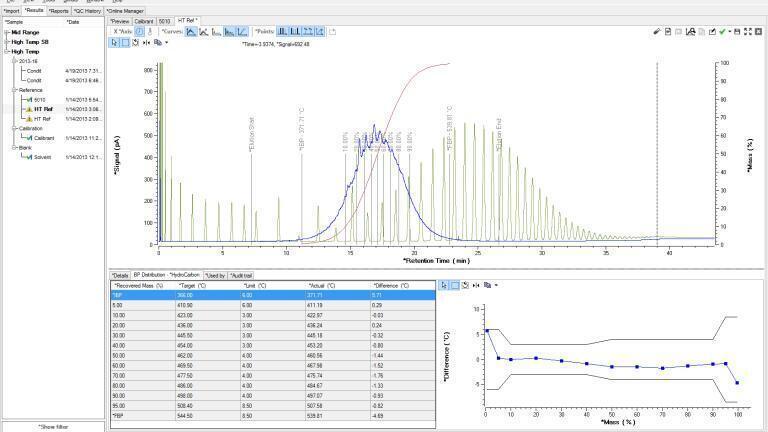Click the export icon after Points buttons
The image size is (768, 432).
click(333, 32)
